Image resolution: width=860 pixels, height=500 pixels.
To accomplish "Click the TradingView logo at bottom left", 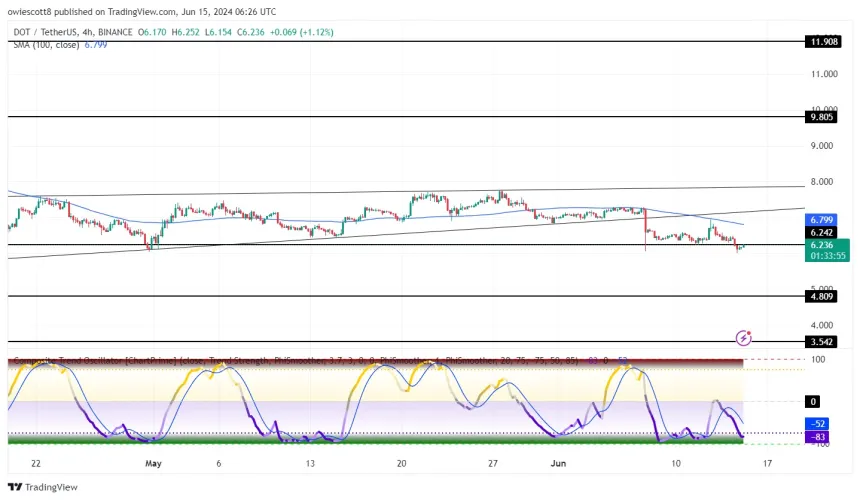I will click(37, 487).
